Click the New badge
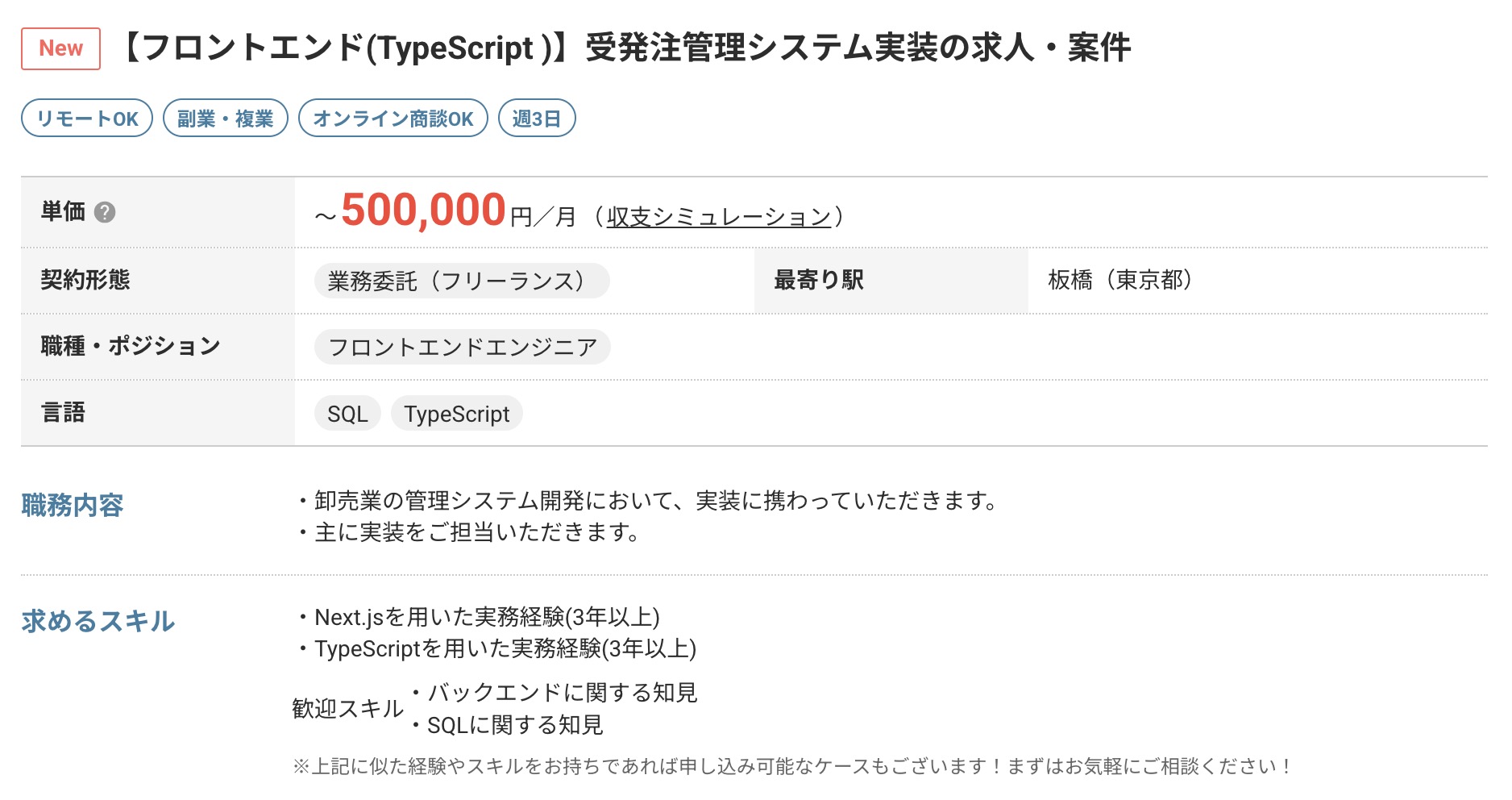The height and width of the screenshot is (800, 1512). (x=60, y=48)
